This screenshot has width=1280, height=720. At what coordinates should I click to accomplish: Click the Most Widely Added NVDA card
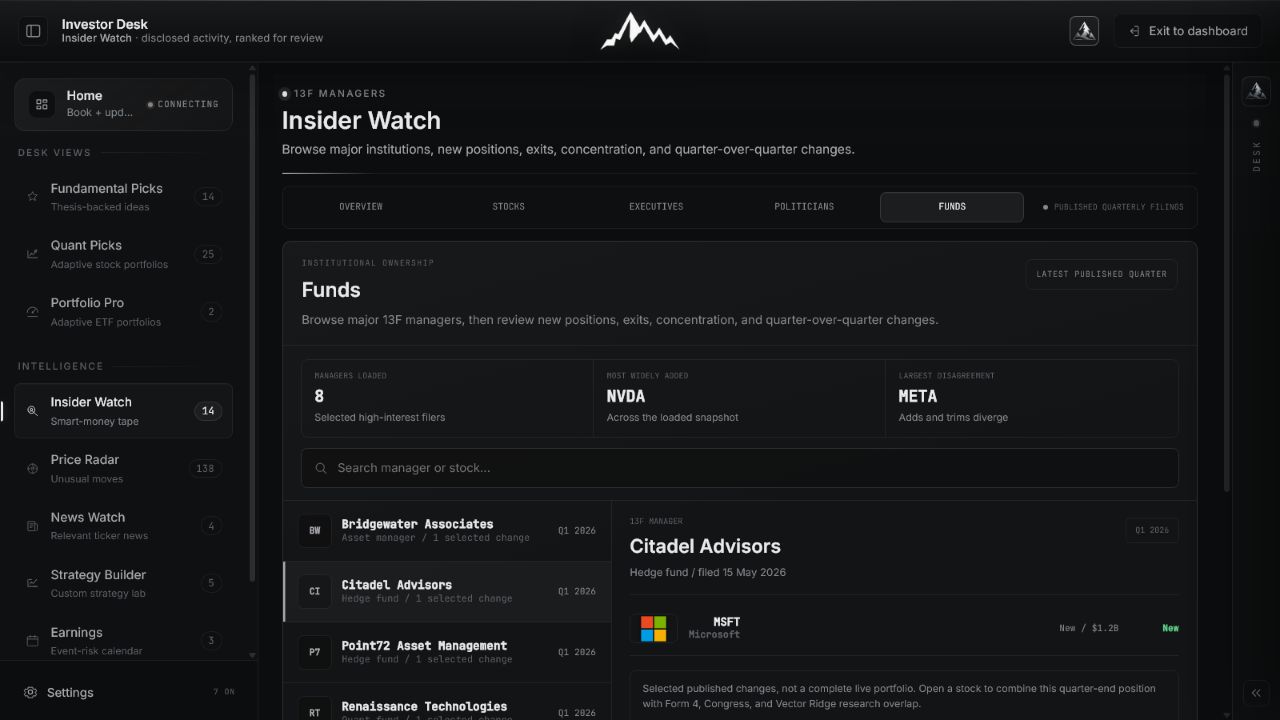pyautogui.click(x=739, y=398)
